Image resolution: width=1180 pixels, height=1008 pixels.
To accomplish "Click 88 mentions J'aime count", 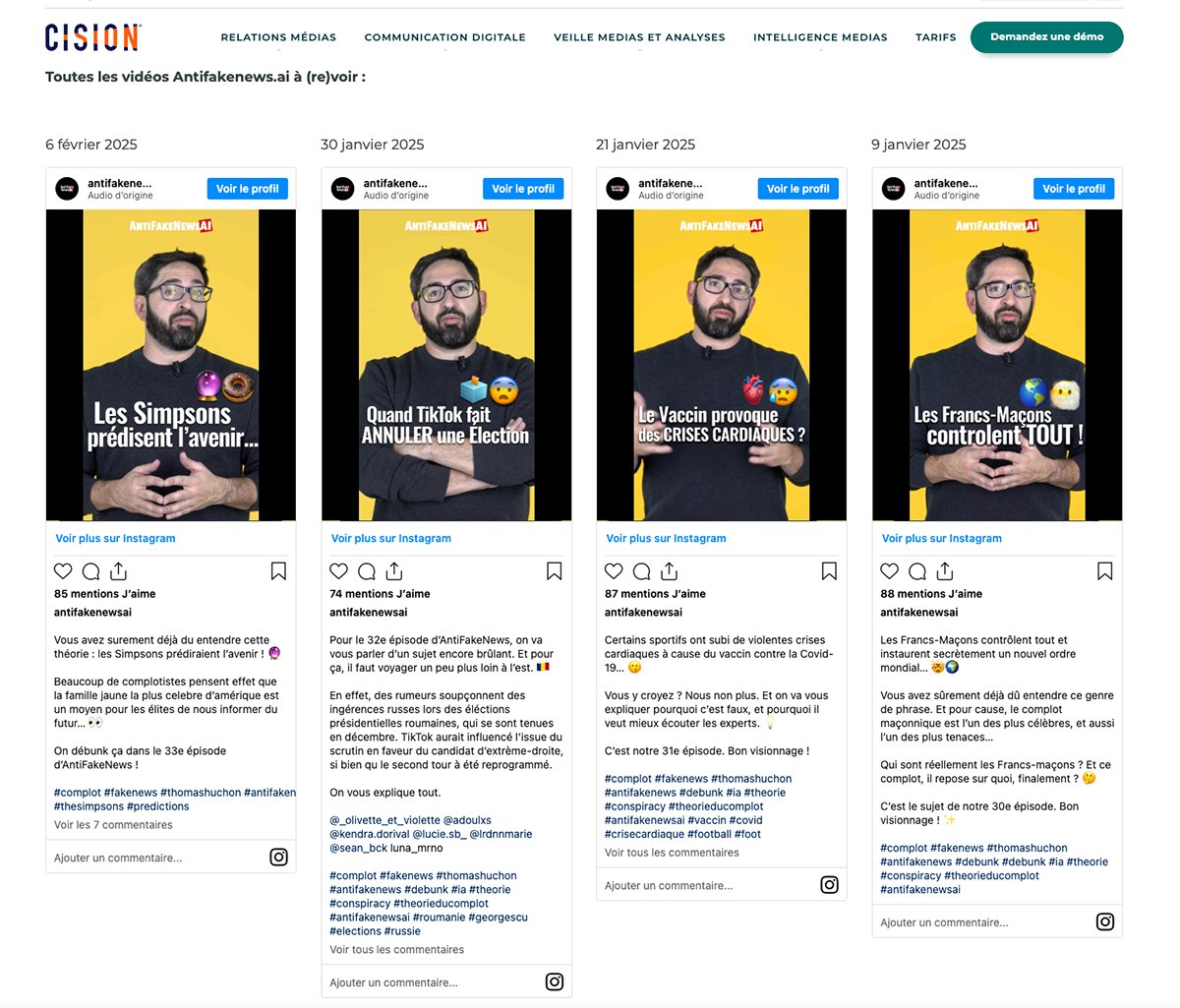I will (931, 594).
